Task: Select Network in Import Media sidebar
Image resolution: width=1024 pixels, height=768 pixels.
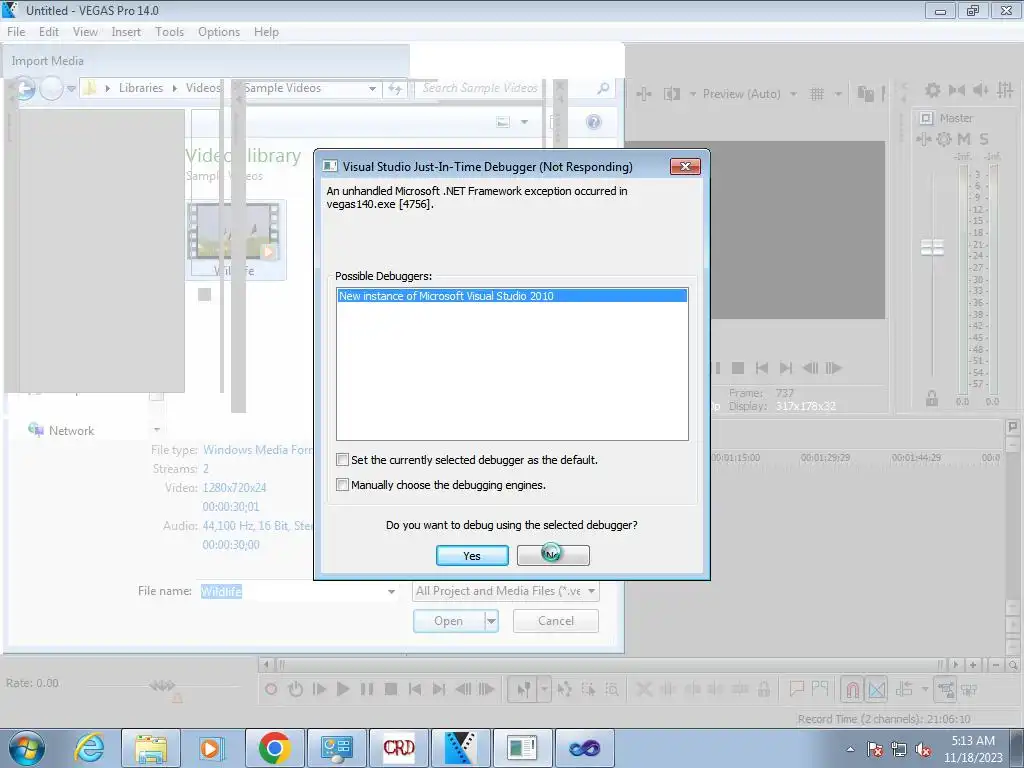Action: 71,430
